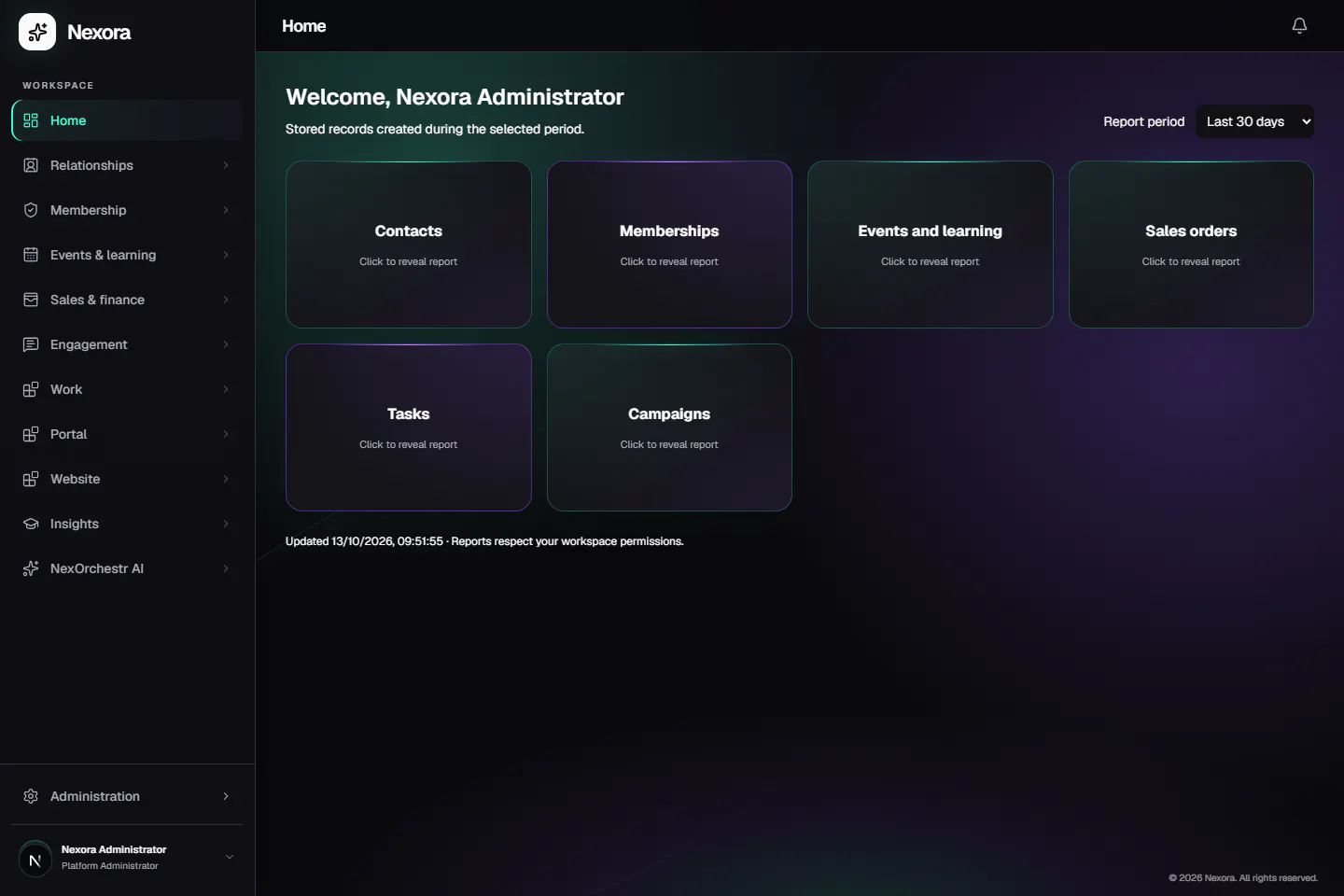Reveal the Events and learning report card
Screen dimensions: 1344x896
[x=931, y=245]
